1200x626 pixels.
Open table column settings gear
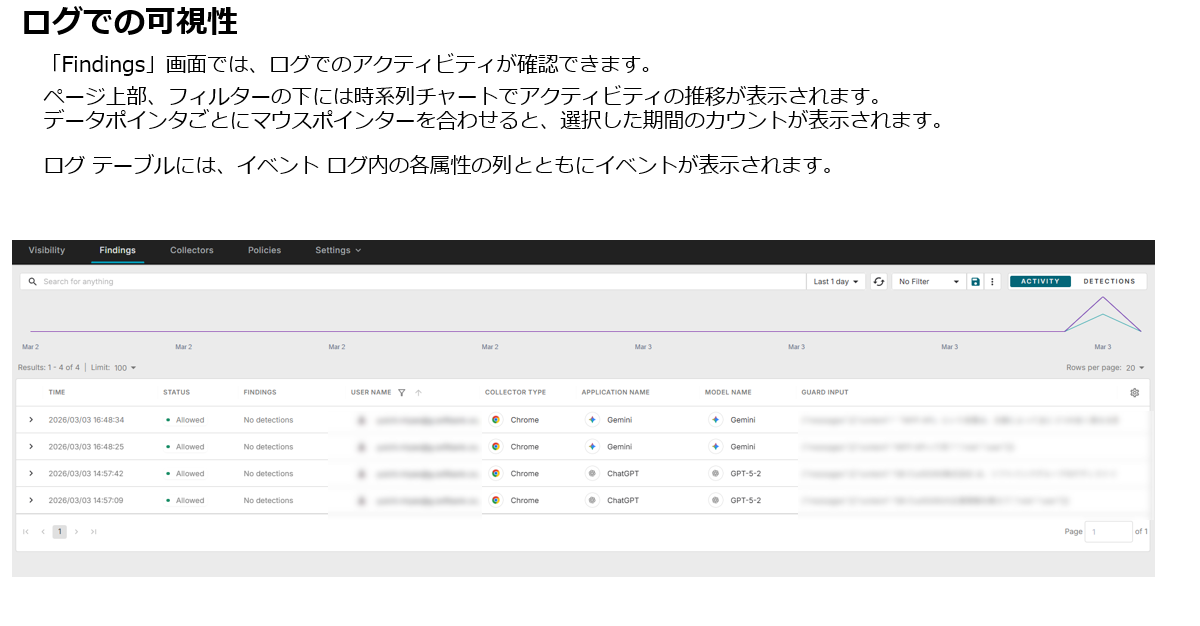(x=1134, y=393)
